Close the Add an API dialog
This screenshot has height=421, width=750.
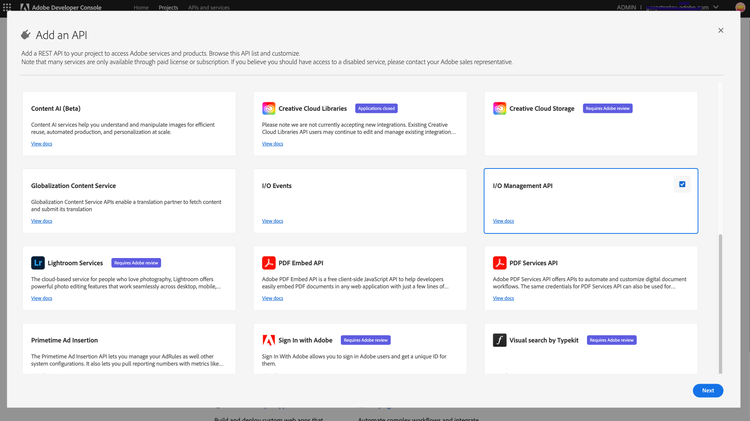point(721,31)
